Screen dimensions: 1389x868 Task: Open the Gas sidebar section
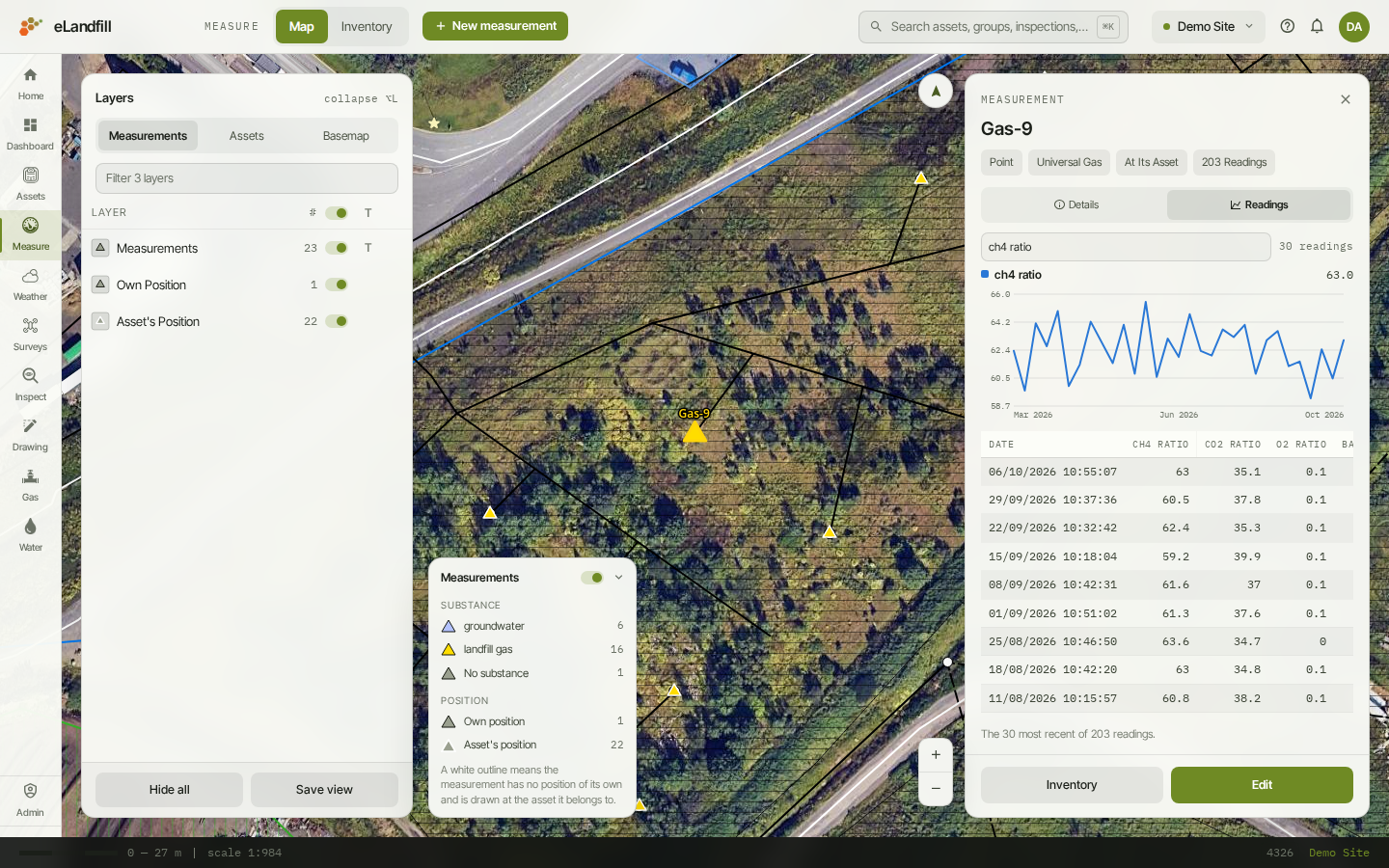[x=31, y=485]
